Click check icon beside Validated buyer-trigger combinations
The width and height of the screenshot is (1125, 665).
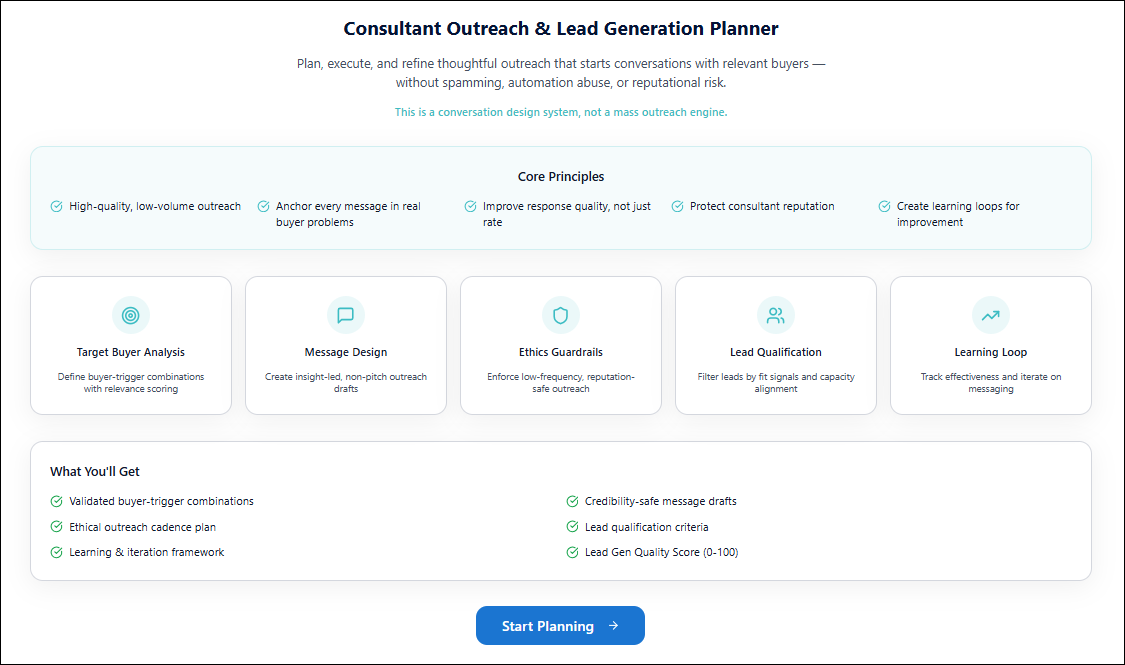pyautogui.click(x=57, y=501)
